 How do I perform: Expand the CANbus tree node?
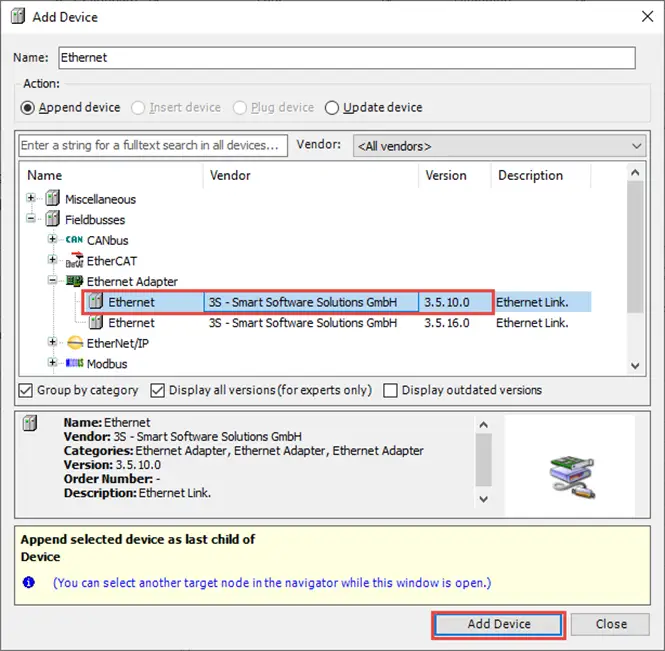[x=52, y=239]
